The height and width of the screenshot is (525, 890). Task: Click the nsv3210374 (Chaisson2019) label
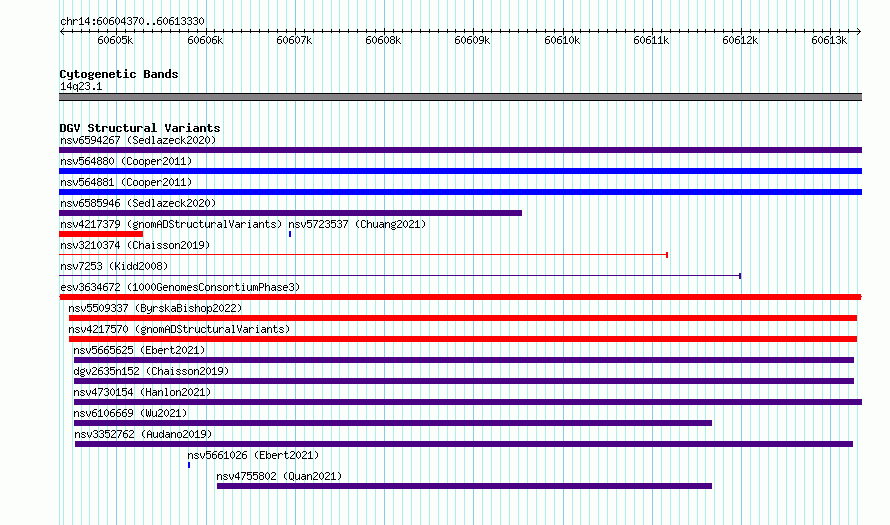point(135,245)
